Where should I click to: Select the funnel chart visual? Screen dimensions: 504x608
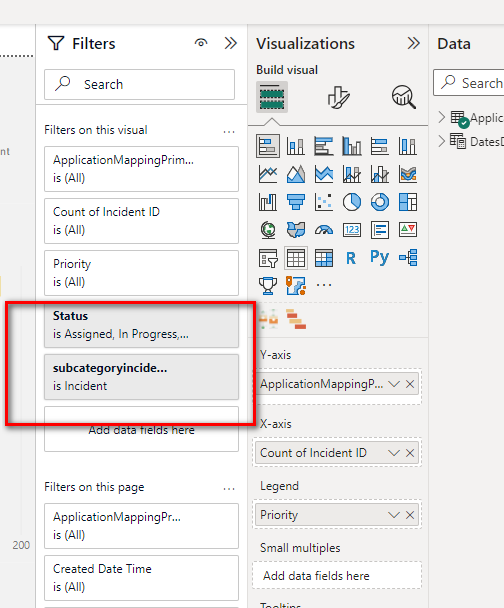[296, 202]
